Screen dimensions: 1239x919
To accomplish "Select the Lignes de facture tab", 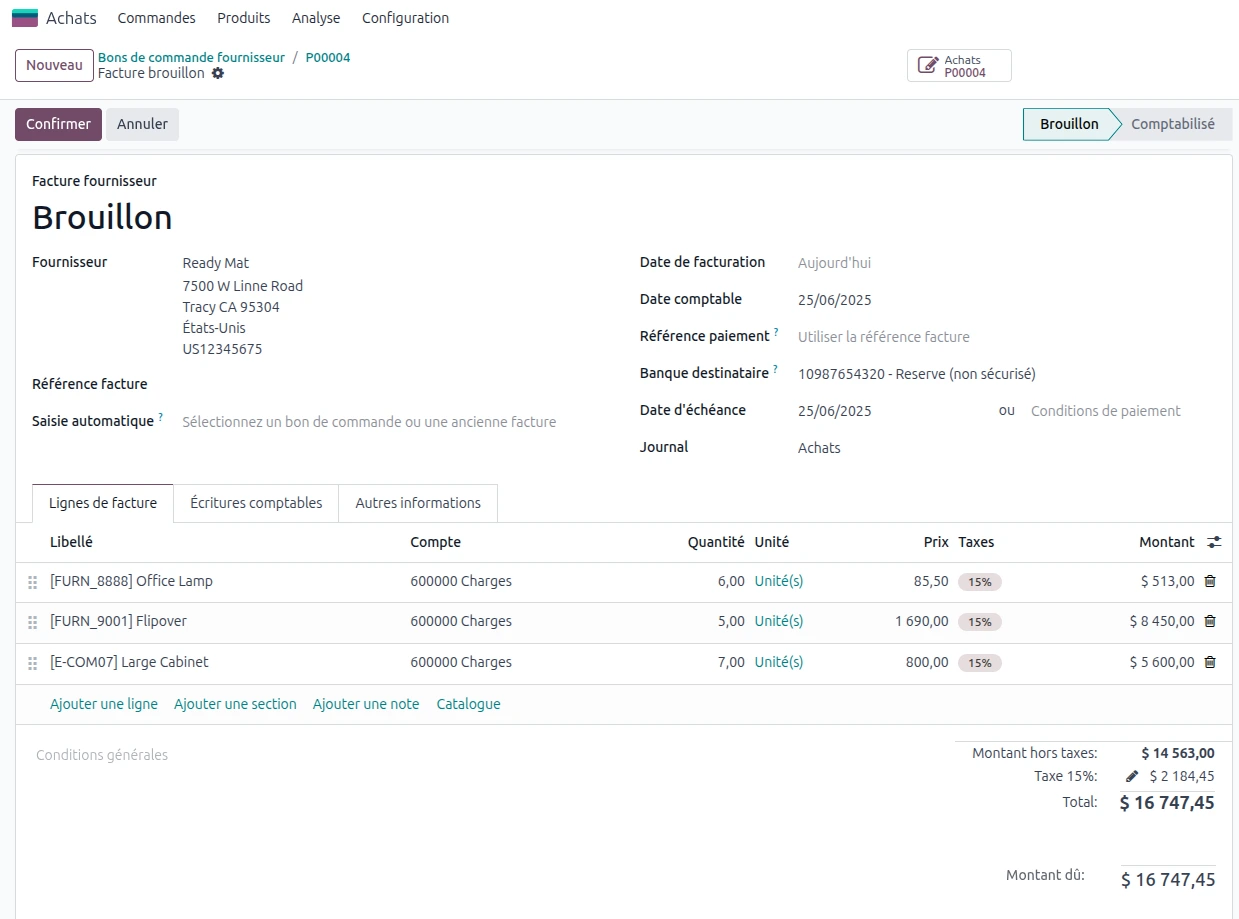I will click(103, 503).
